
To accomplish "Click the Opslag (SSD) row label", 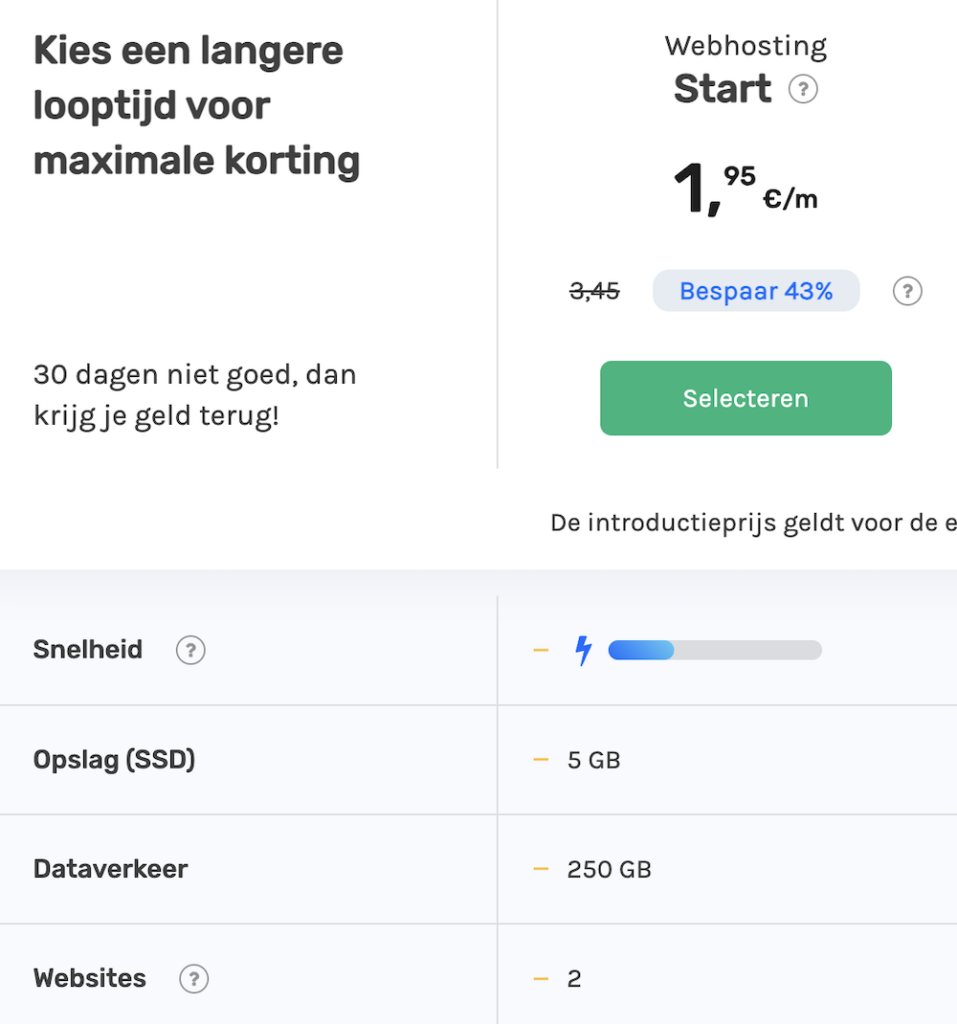I will [114, 760].
